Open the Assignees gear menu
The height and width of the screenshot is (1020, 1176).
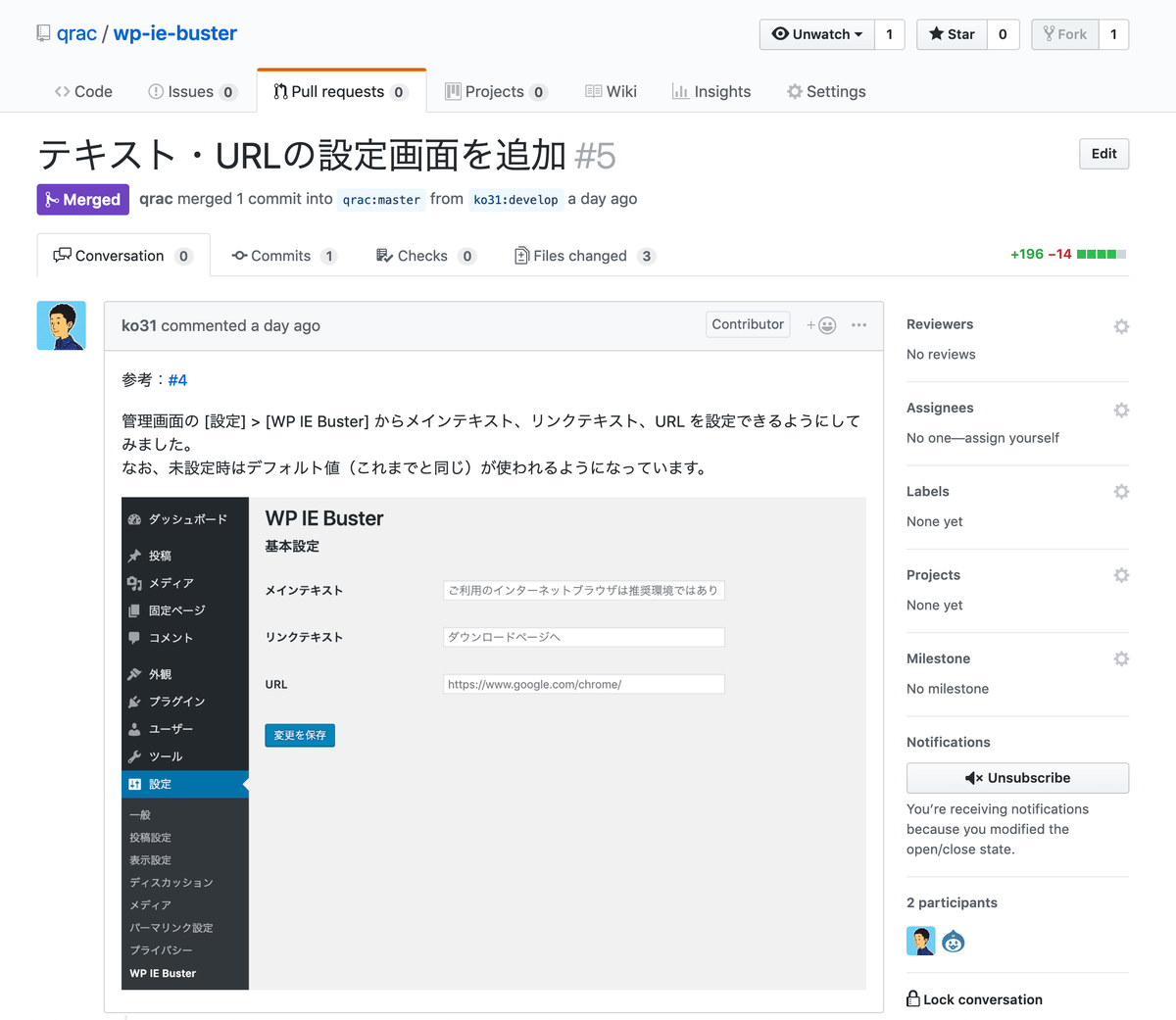[1121, 410]
